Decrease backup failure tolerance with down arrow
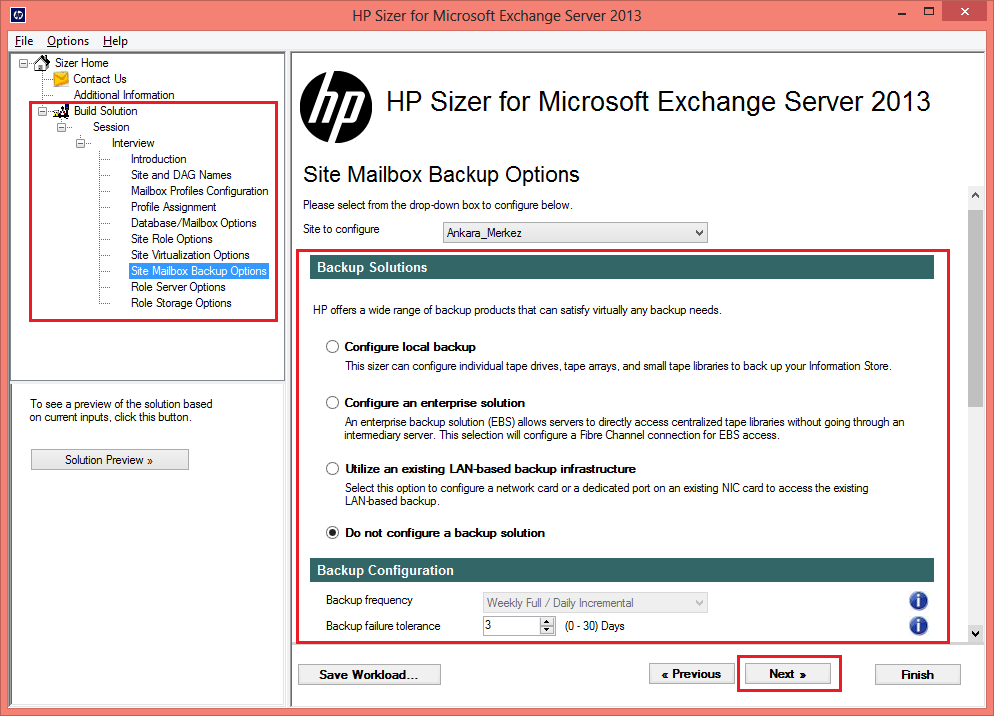994x716 pixels. (x=547, y=630)
